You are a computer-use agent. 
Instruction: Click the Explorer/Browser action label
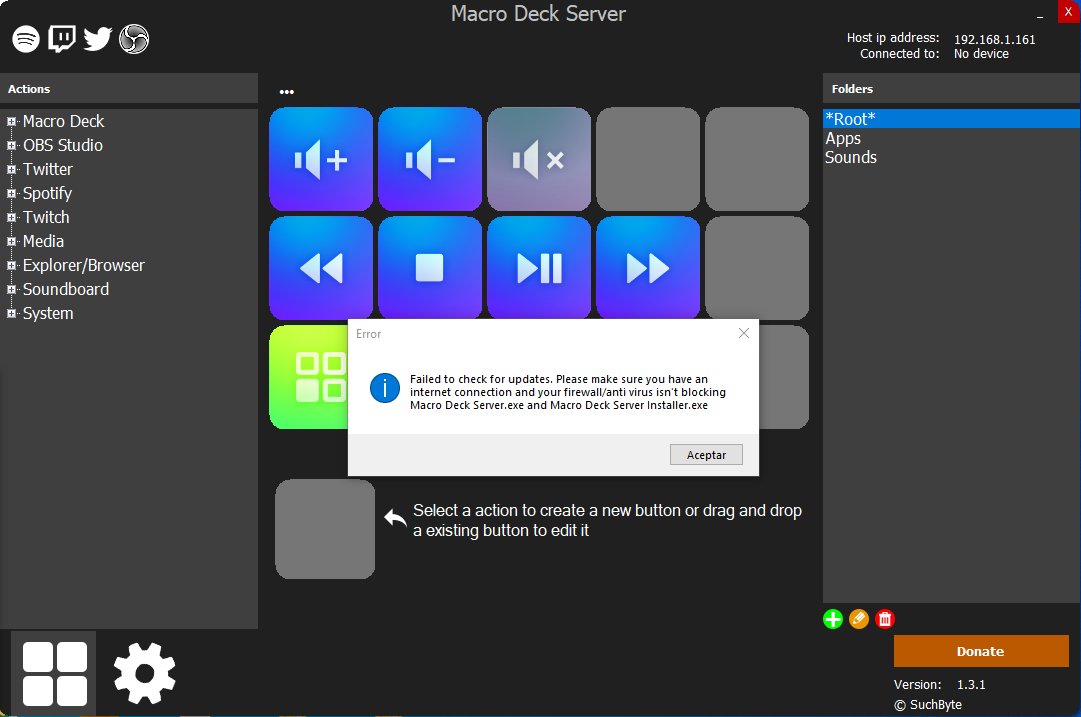point(83,265)
